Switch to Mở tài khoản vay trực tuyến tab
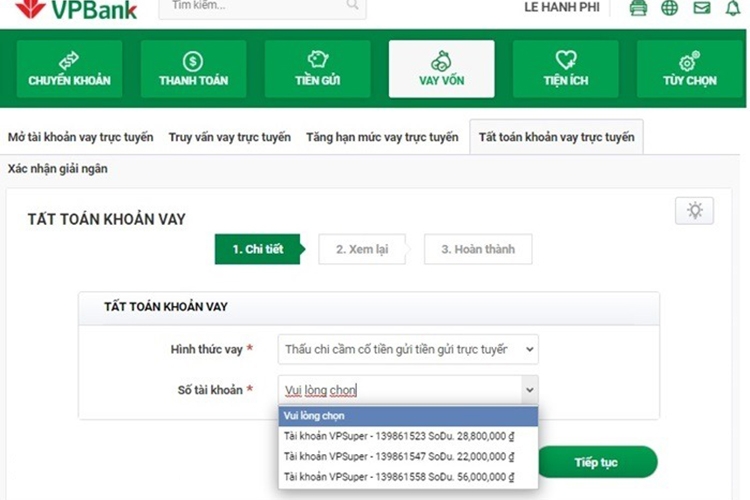The width and height of the screenshot is (750, 500). point(81,137)
